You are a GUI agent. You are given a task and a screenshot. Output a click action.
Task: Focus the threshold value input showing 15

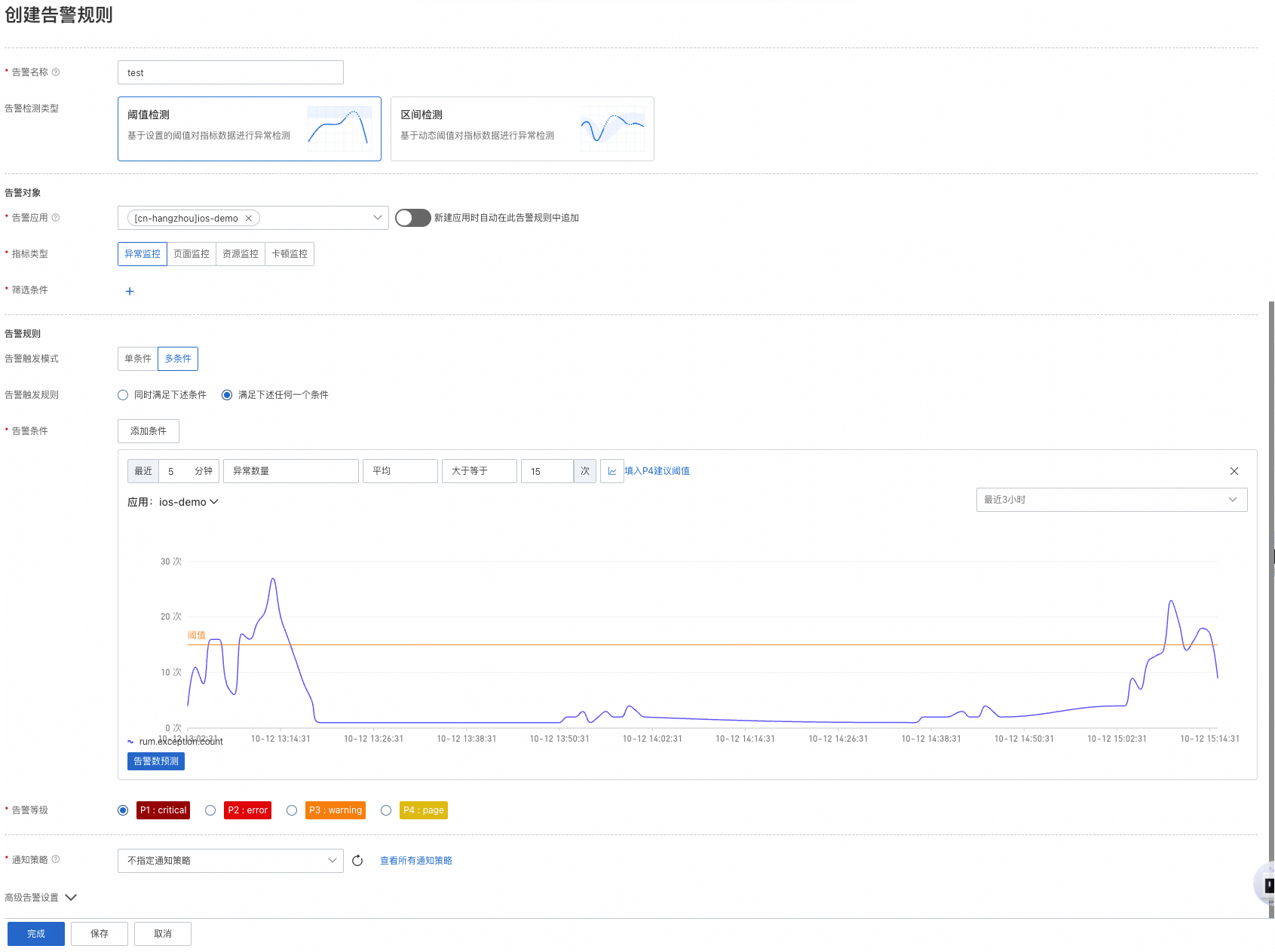click(x=547, y=471)
